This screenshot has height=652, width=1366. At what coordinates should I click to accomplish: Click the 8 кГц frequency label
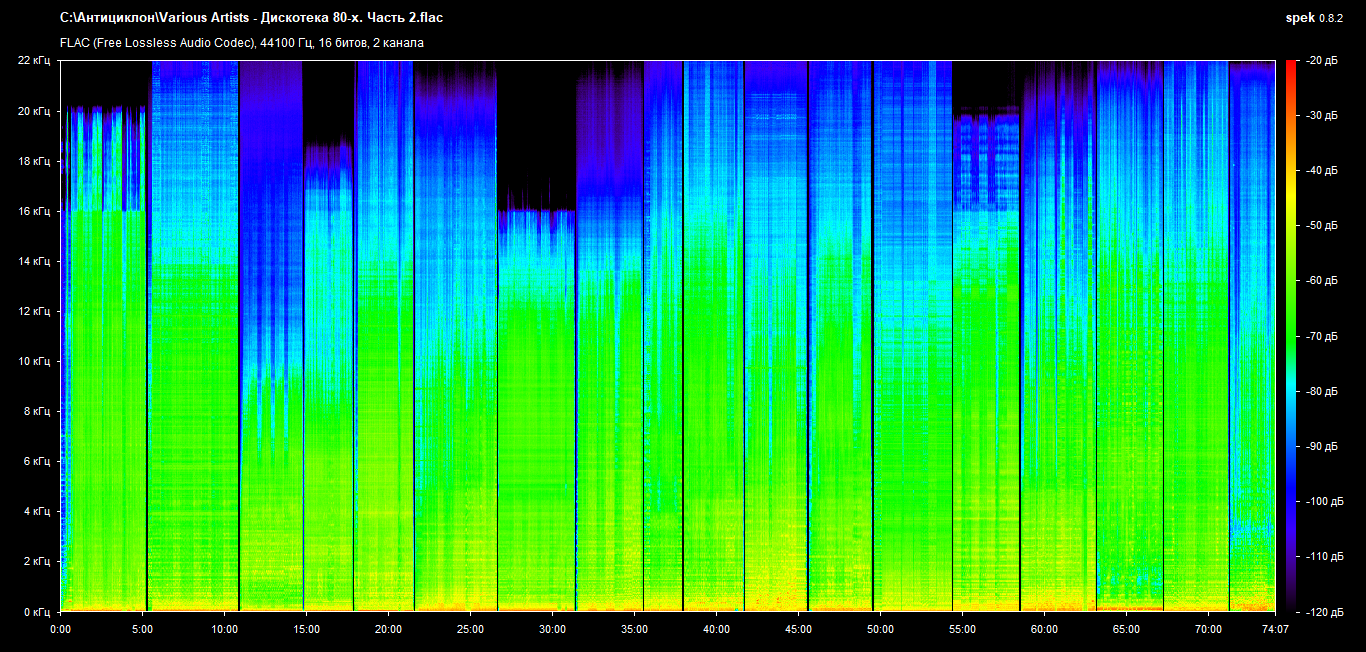click(37, 411)
